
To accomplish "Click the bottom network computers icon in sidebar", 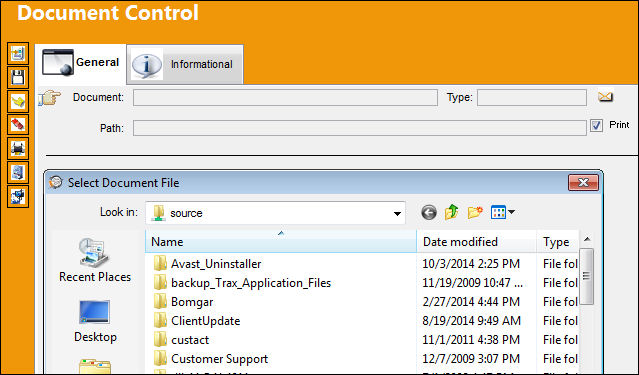I will pyautogui.click(x=18, y=196).
